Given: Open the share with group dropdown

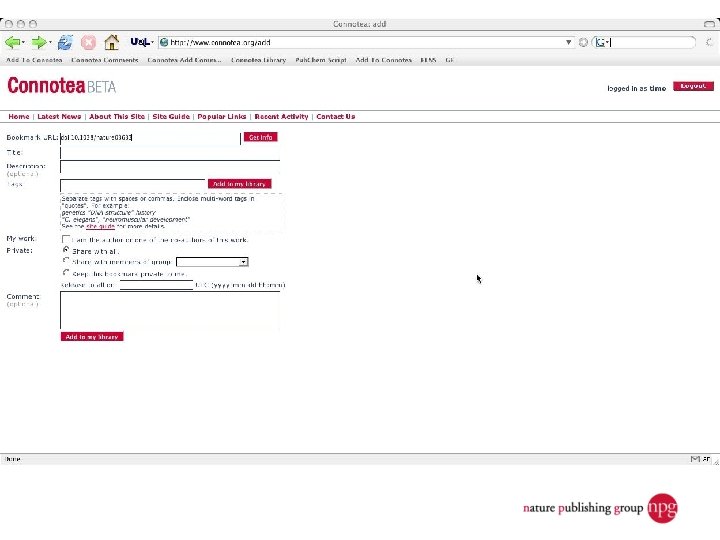Looking at the screenshot, I should [212, 262].
